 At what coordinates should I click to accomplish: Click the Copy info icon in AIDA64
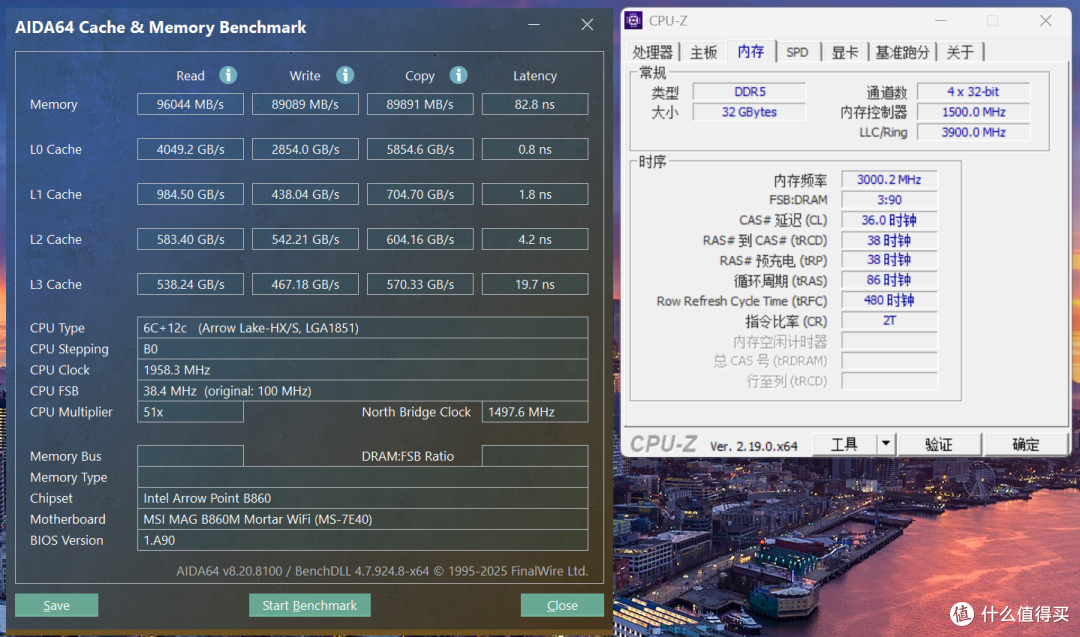459,75
